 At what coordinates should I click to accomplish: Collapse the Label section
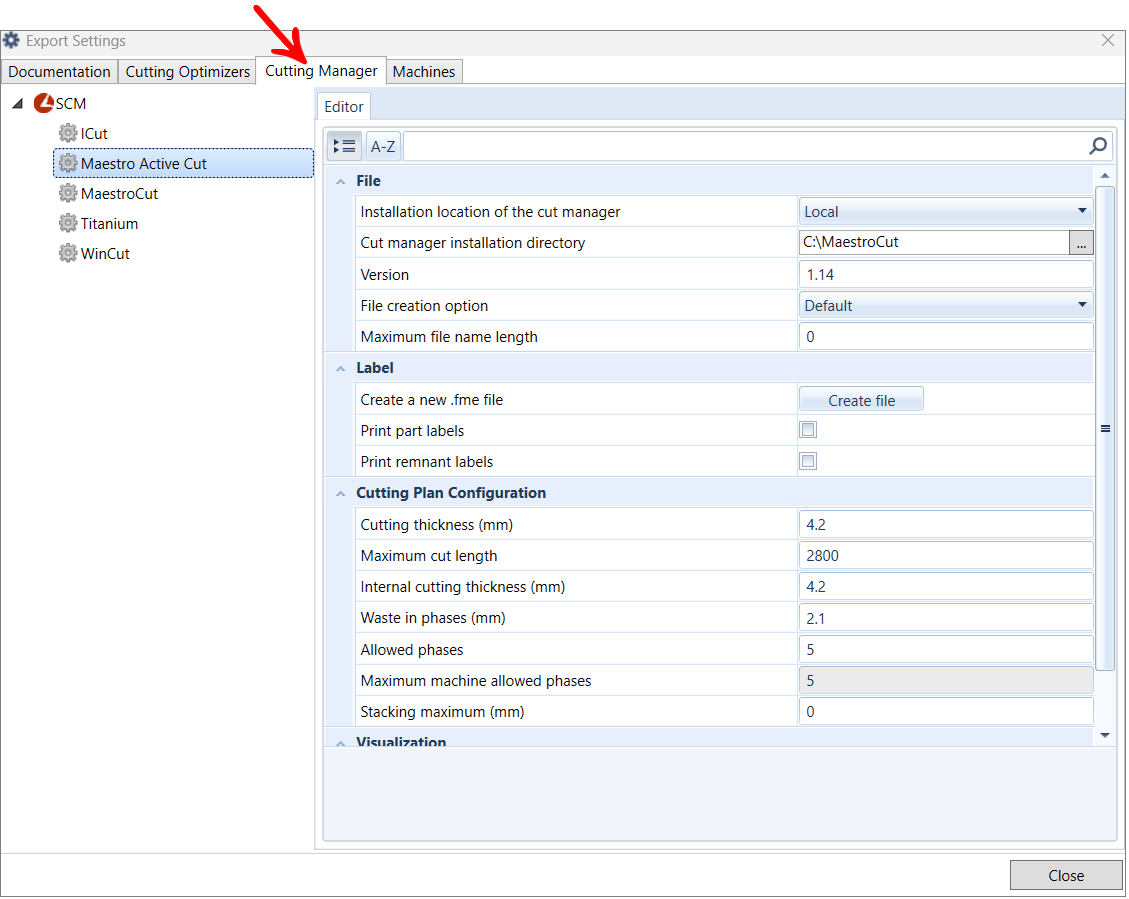[341, 369]
